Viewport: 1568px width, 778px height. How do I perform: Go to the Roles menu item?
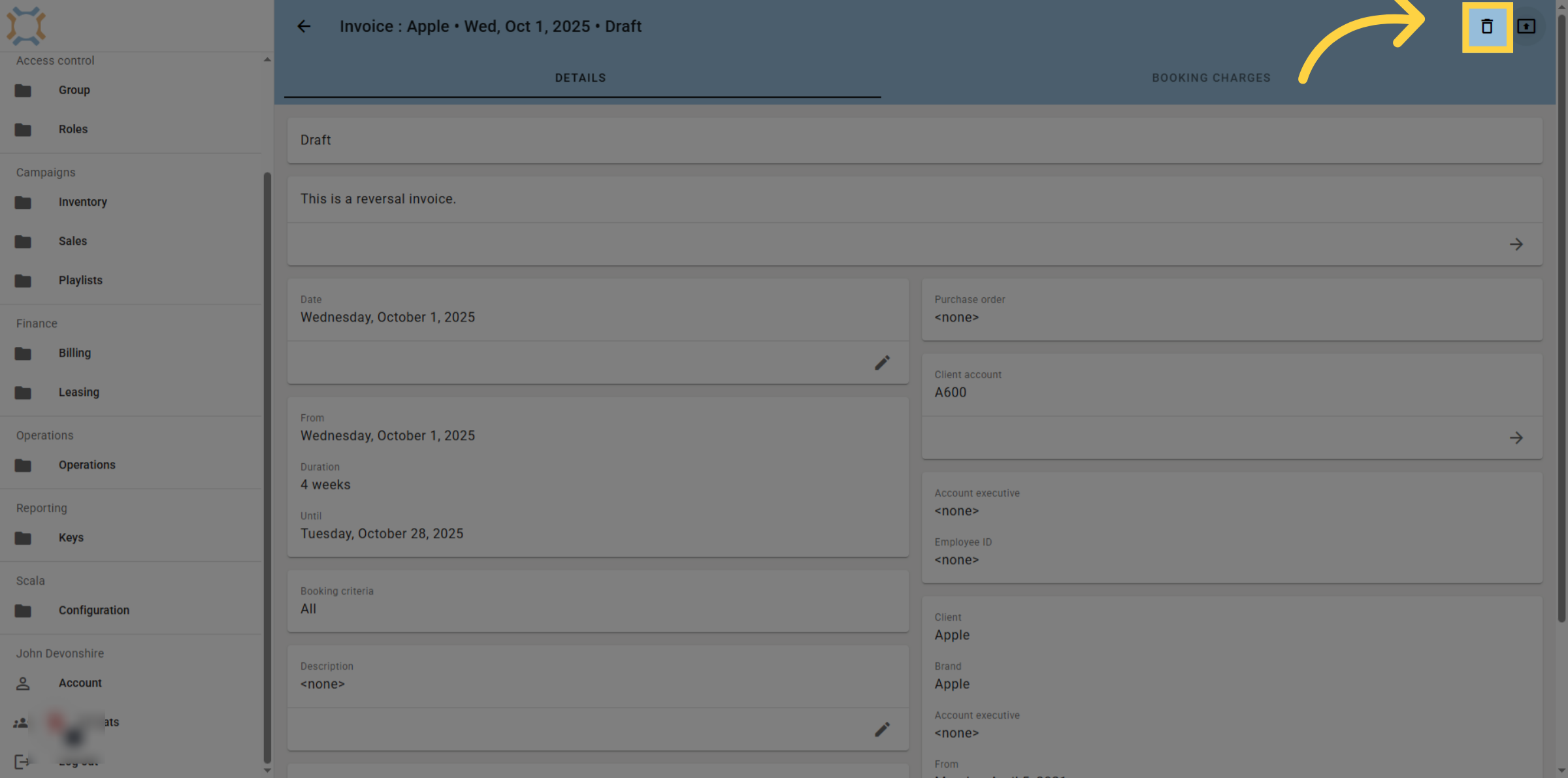pyautogui.click(x=73, y=129)
